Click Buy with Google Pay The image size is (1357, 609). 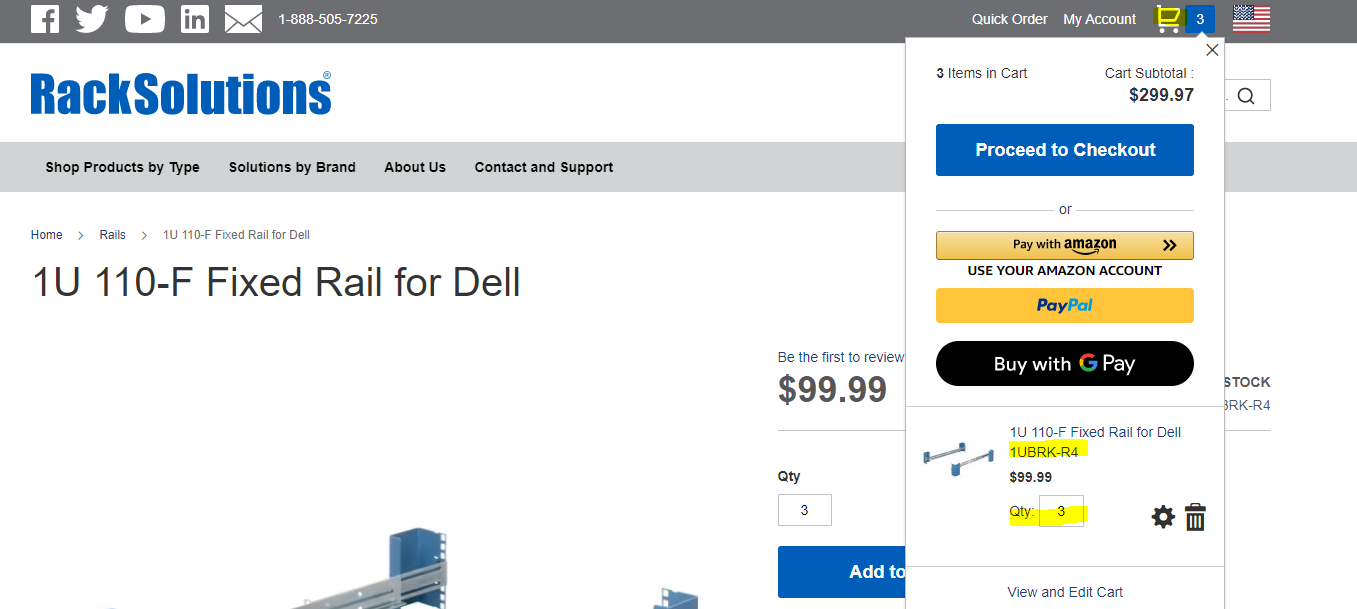click(1064, 364)
